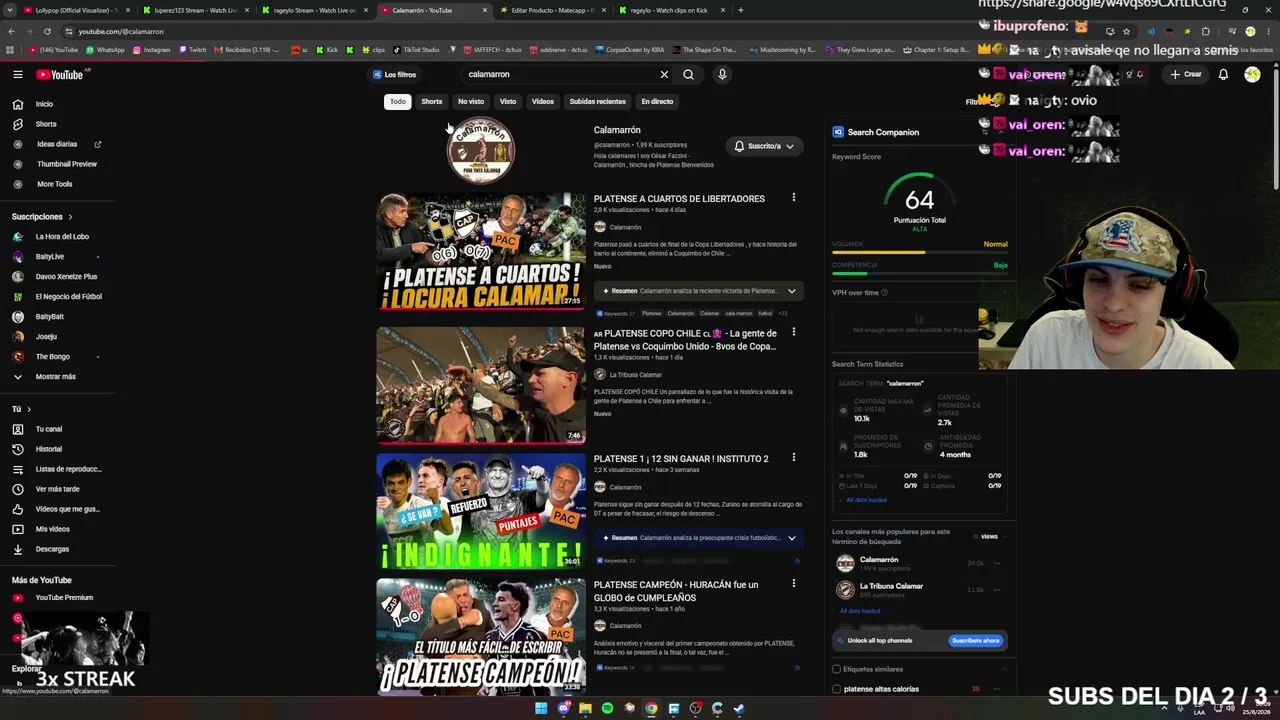This screenshot has width=1280, height=720.
Task: Open PLATENSE A CUARTOS DE LIBERTADORES video title
Action: tap(679, 199)
